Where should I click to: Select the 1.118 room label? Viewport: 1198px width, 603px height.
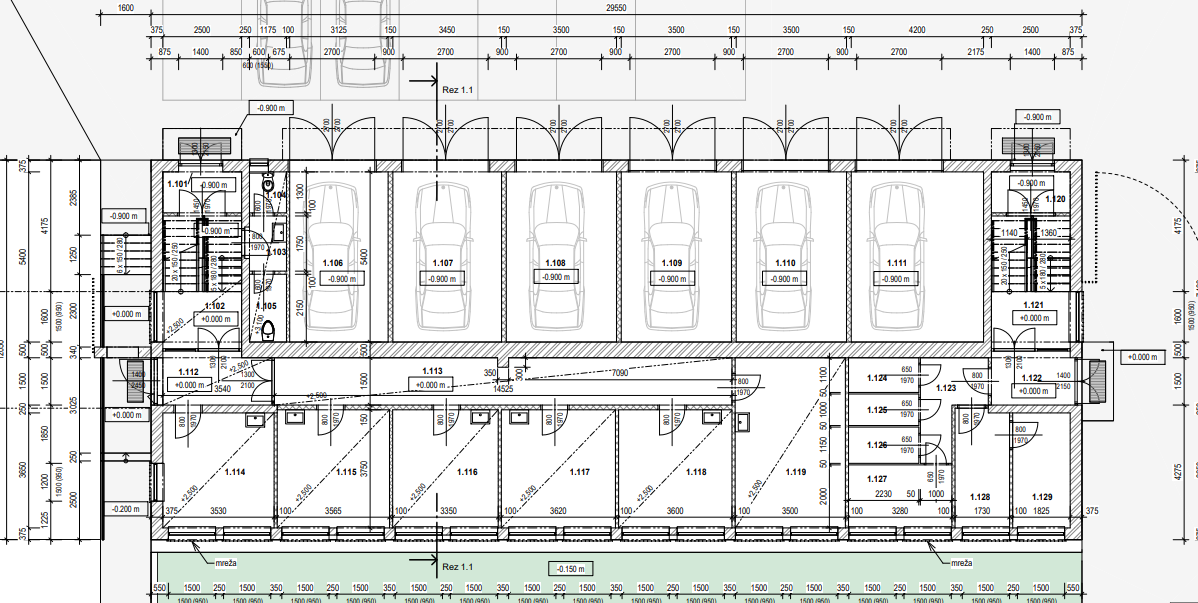696,472
